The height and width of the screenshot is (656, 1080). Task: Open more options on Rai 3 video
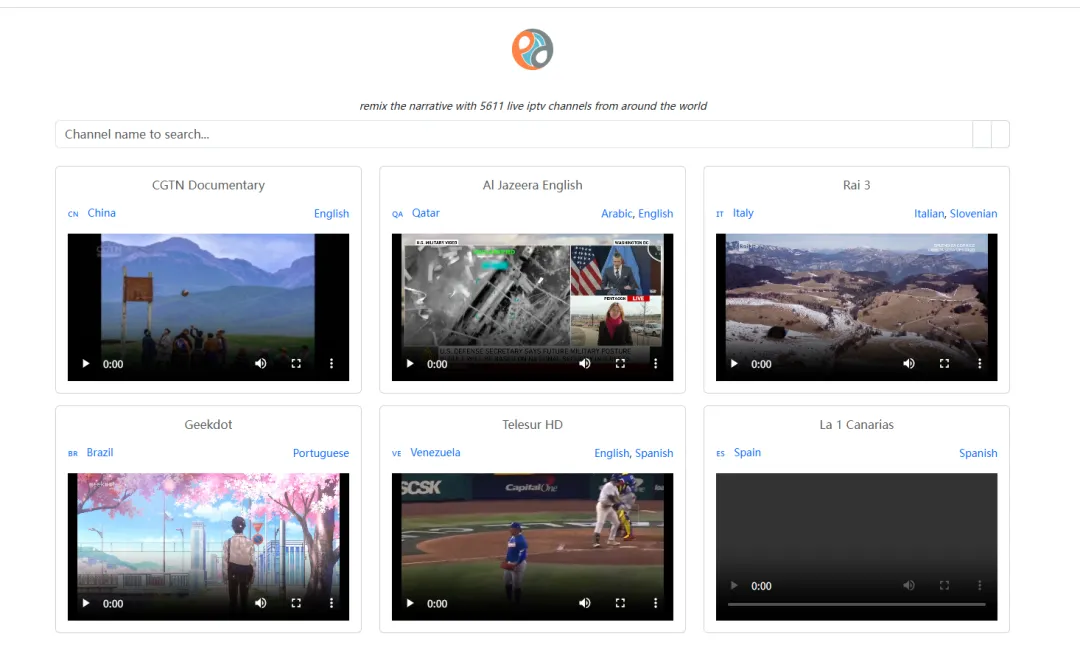(x=979, y=364)
